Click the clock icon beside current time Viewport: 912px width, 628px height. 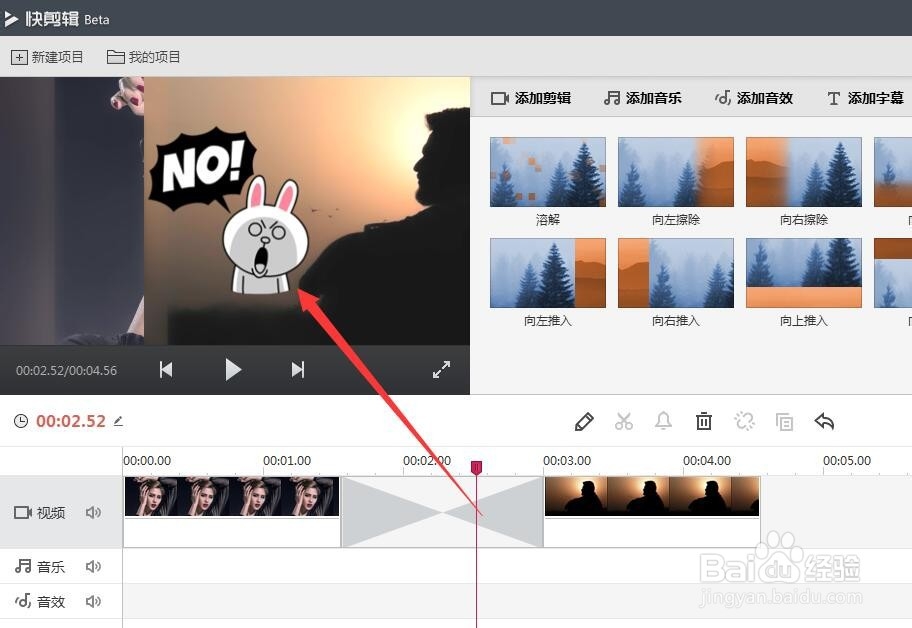(21, 421)
